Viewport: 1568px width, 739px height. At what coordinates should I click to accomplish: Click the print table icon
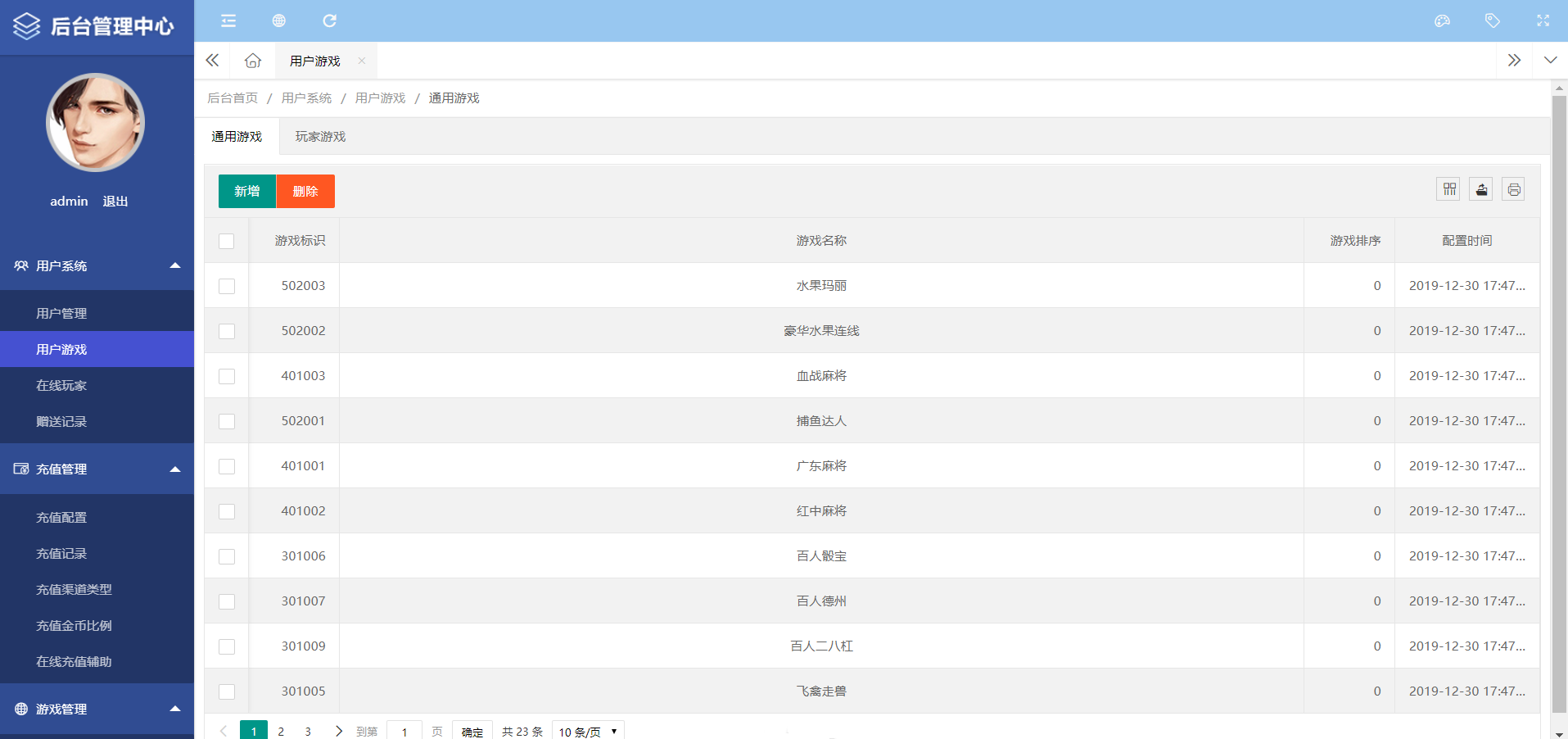coord(1513,189)
